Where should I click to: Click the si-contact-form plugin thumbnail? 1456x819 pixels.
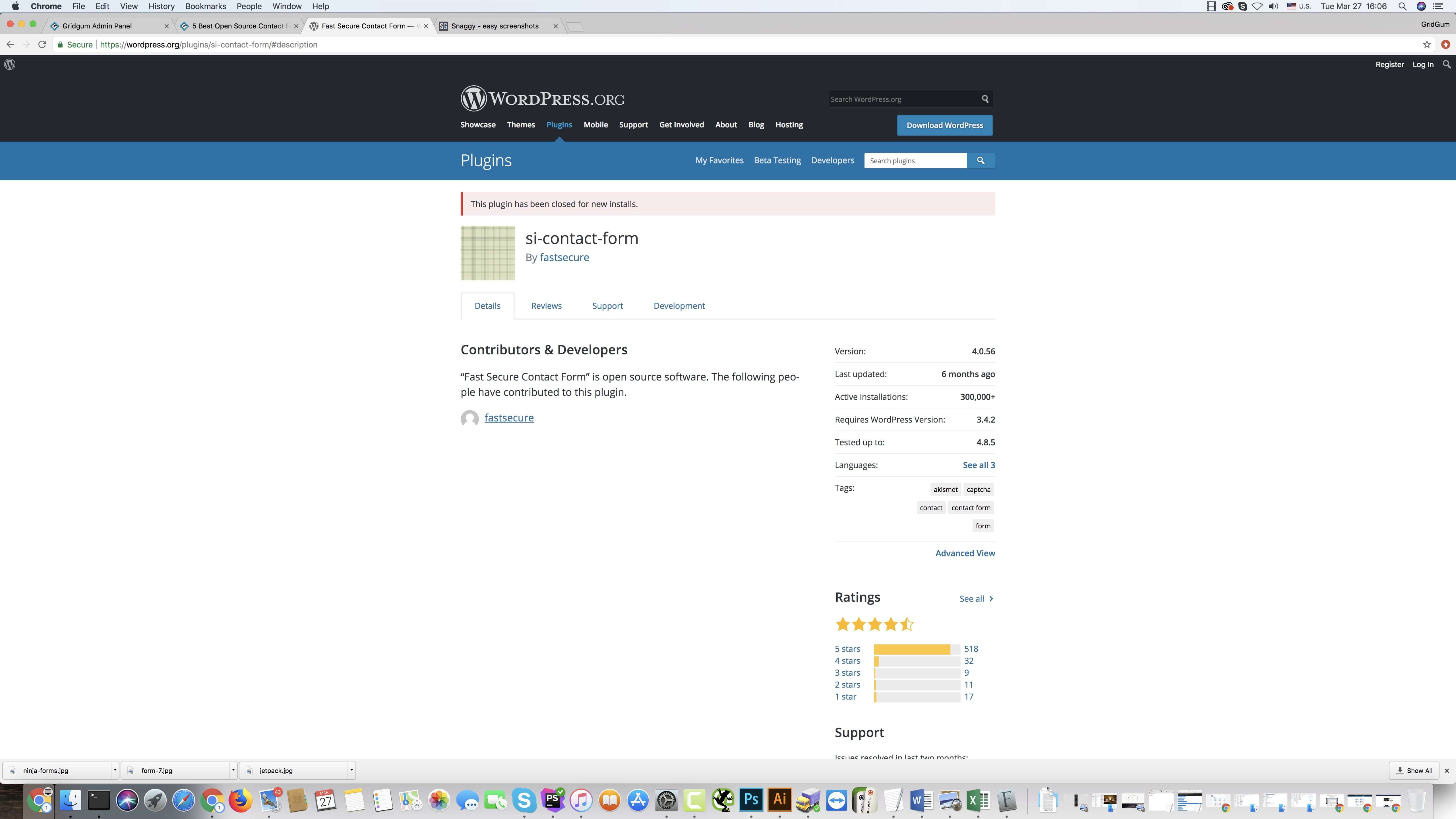point(488,253)
